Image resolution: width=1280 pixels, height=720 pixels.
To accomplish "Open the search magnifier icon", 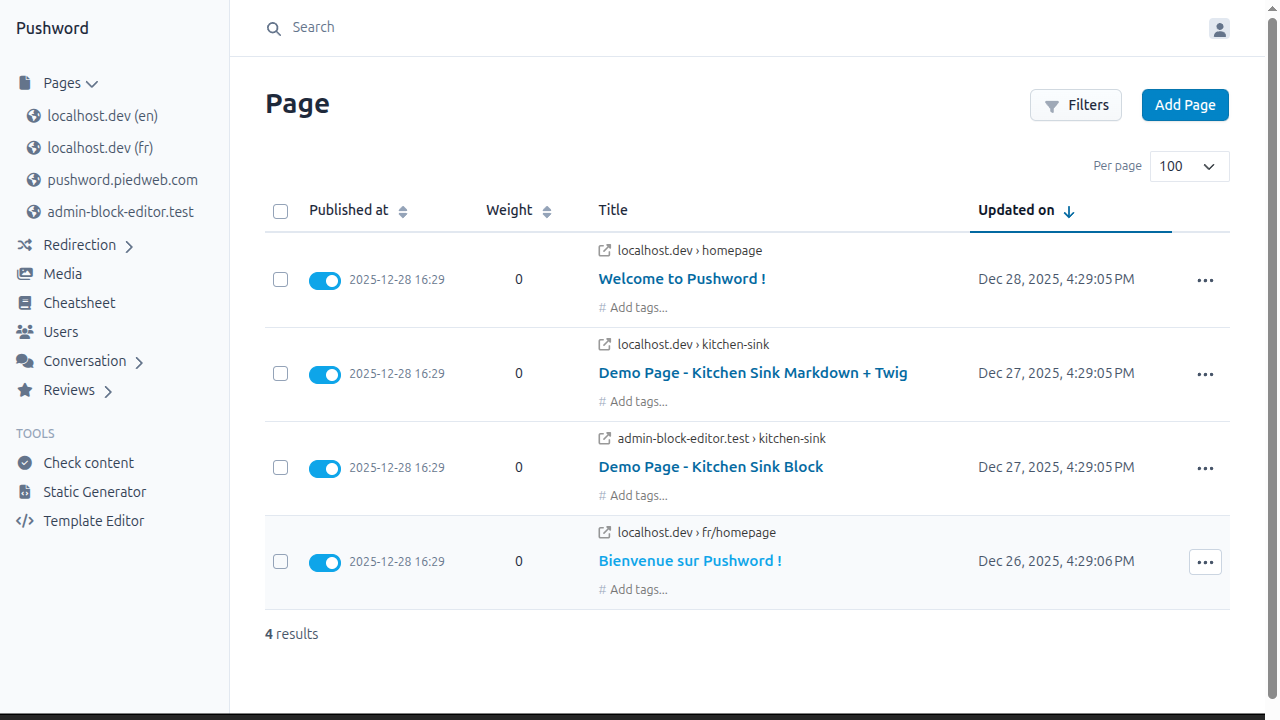I will (x=273, y=28).
